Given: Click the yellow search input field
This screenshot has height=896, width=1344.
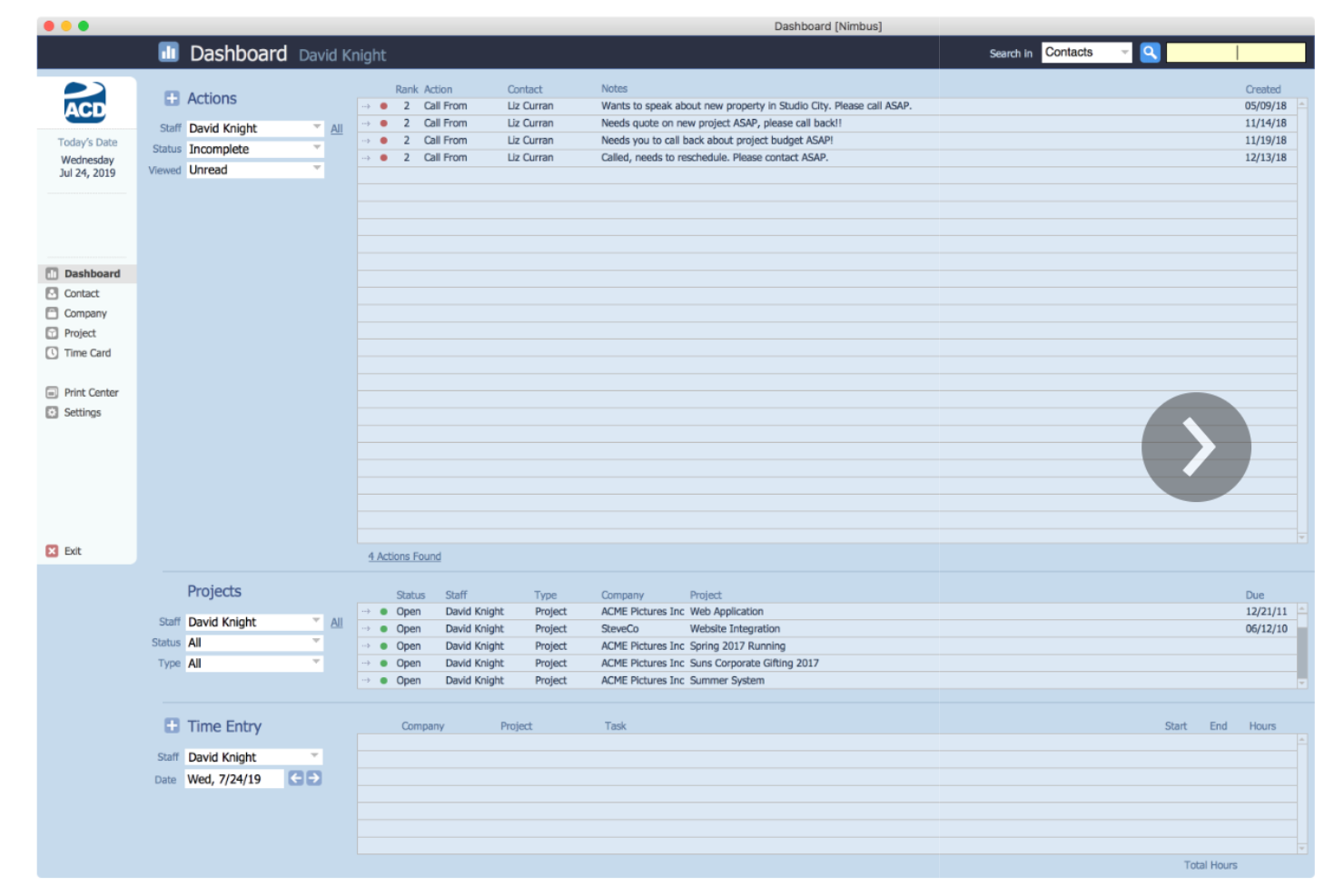Looking at the screenshot, I should (1235, 53).
